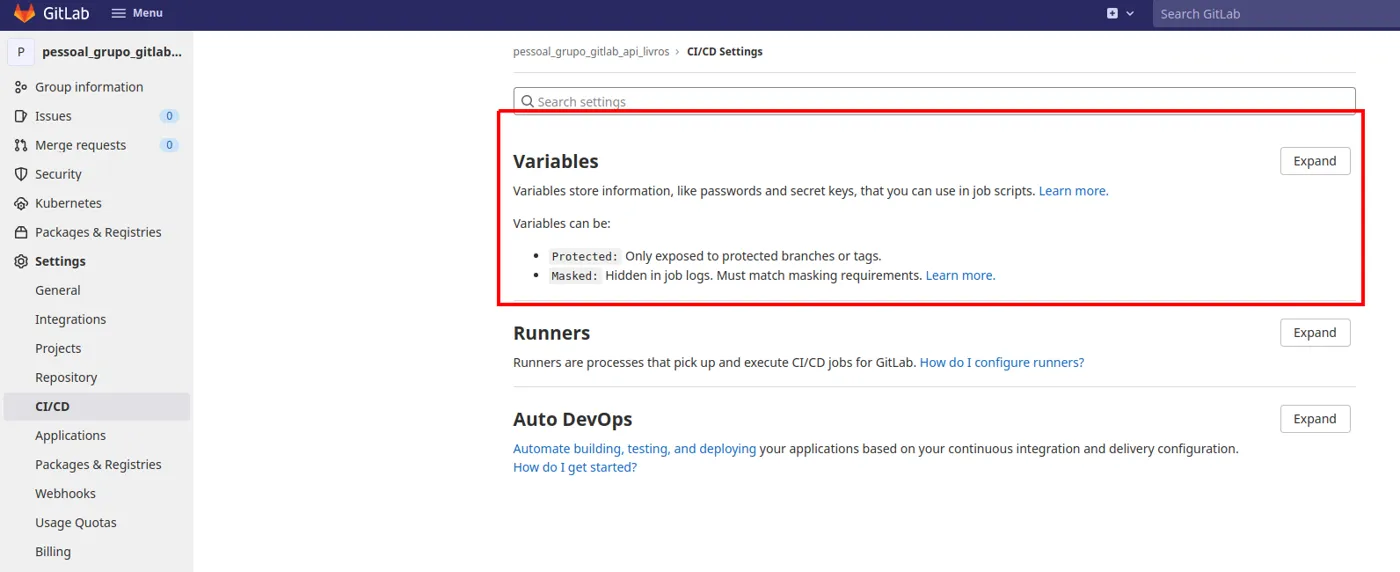Screen dimensions: 1400x572
Task: Expand the Auto DevOps section
Action: tap(1314, 419)
